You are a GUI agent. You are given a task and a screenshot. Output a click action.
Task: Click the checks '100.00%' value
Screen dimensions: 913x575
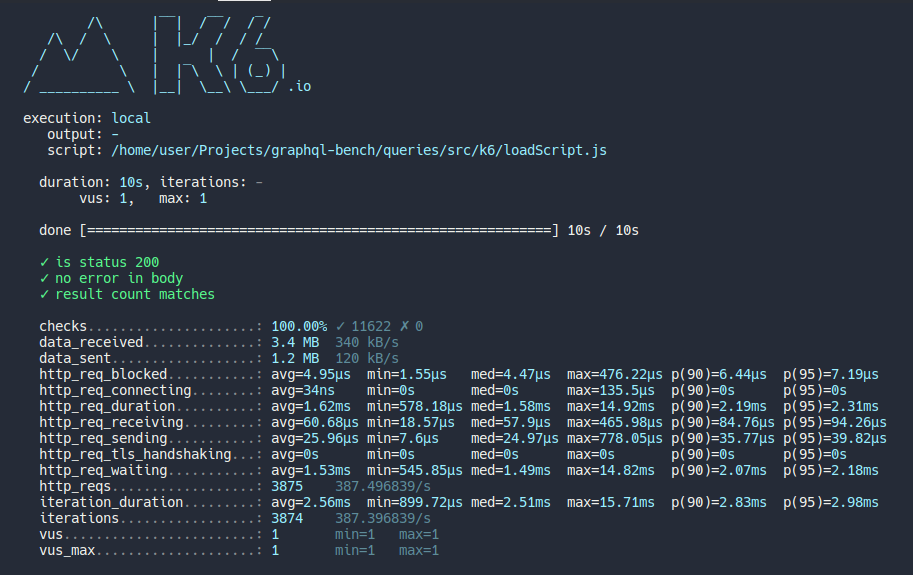(x=299, y=326)
